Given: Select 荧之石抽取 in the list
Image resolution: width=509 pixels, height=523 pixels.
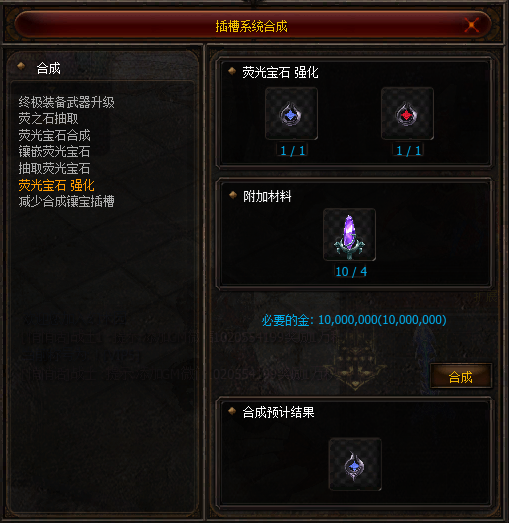Looking at the screenshot, I should coord(48,118).
